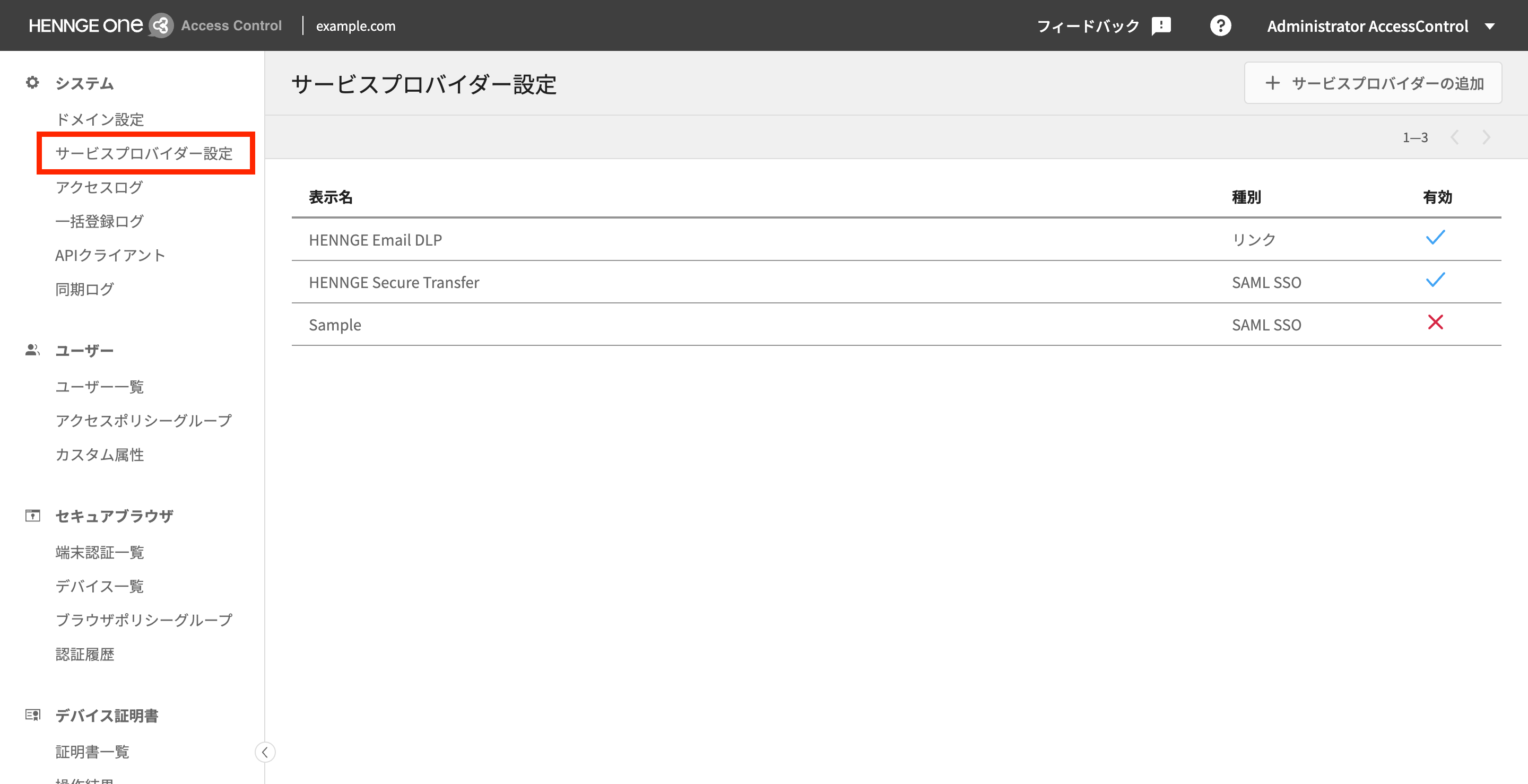Open the feedback speech bubble icon
The height and width of the screenshot is (784, 1528).
pyautogui.click(x=1161, y=26)
